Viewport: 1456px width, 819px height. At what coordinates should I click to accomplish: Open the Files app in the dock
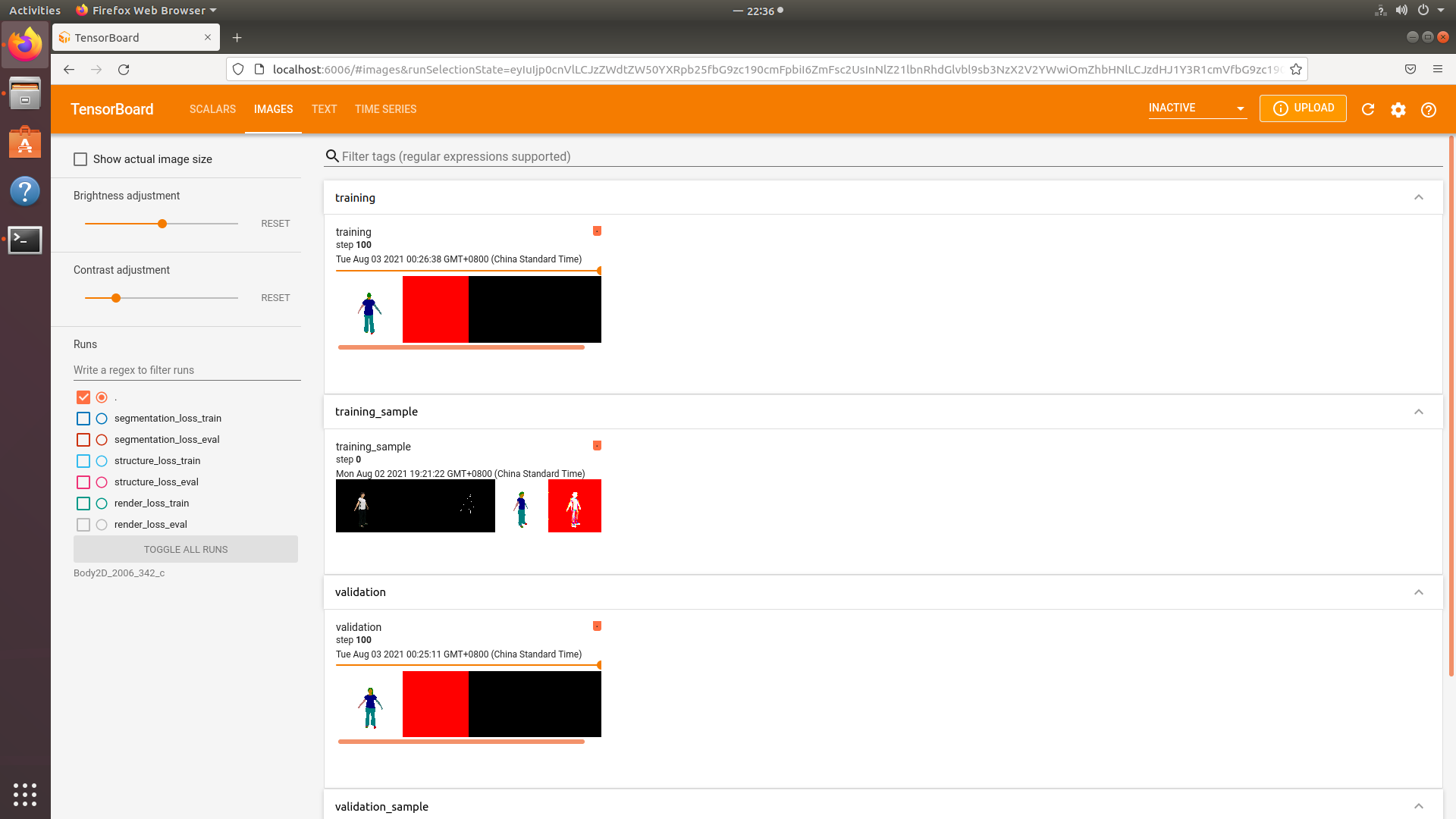[25, 94]
